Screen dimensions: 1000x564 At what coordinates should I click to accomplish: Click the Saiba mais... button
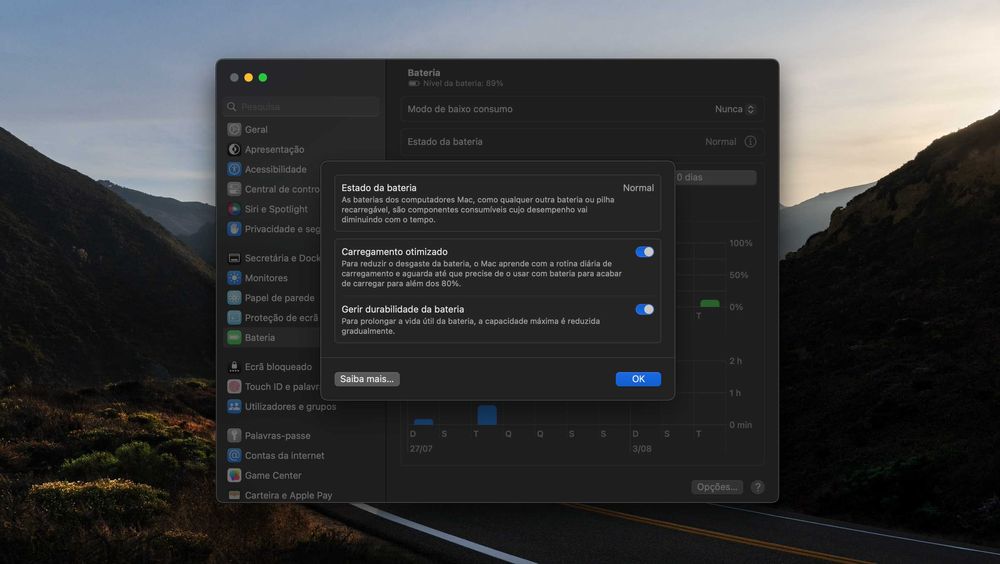click(367, 379)
